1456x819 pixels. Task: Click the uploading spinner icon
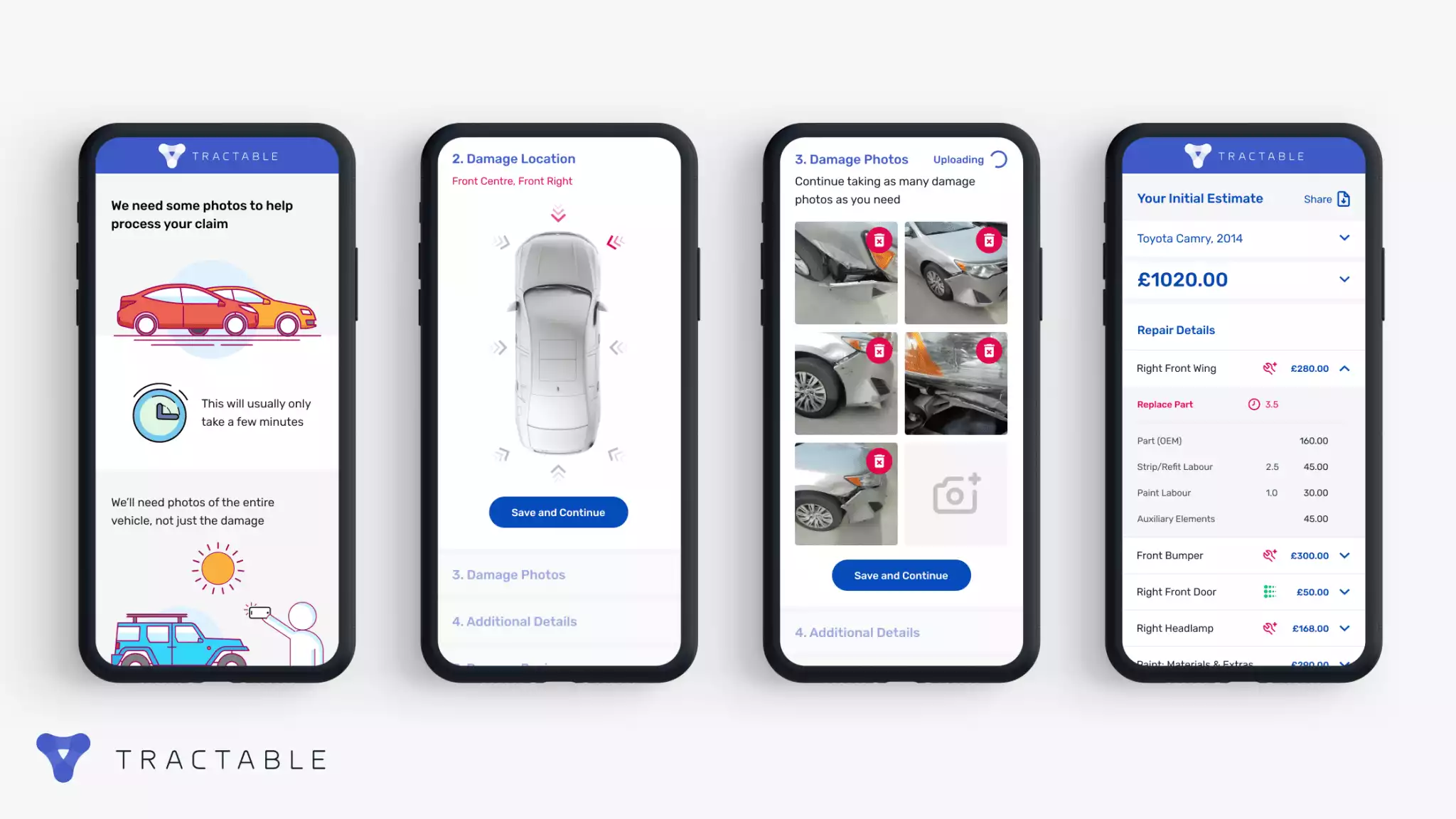pyautogui.click(x=999, y=159)
